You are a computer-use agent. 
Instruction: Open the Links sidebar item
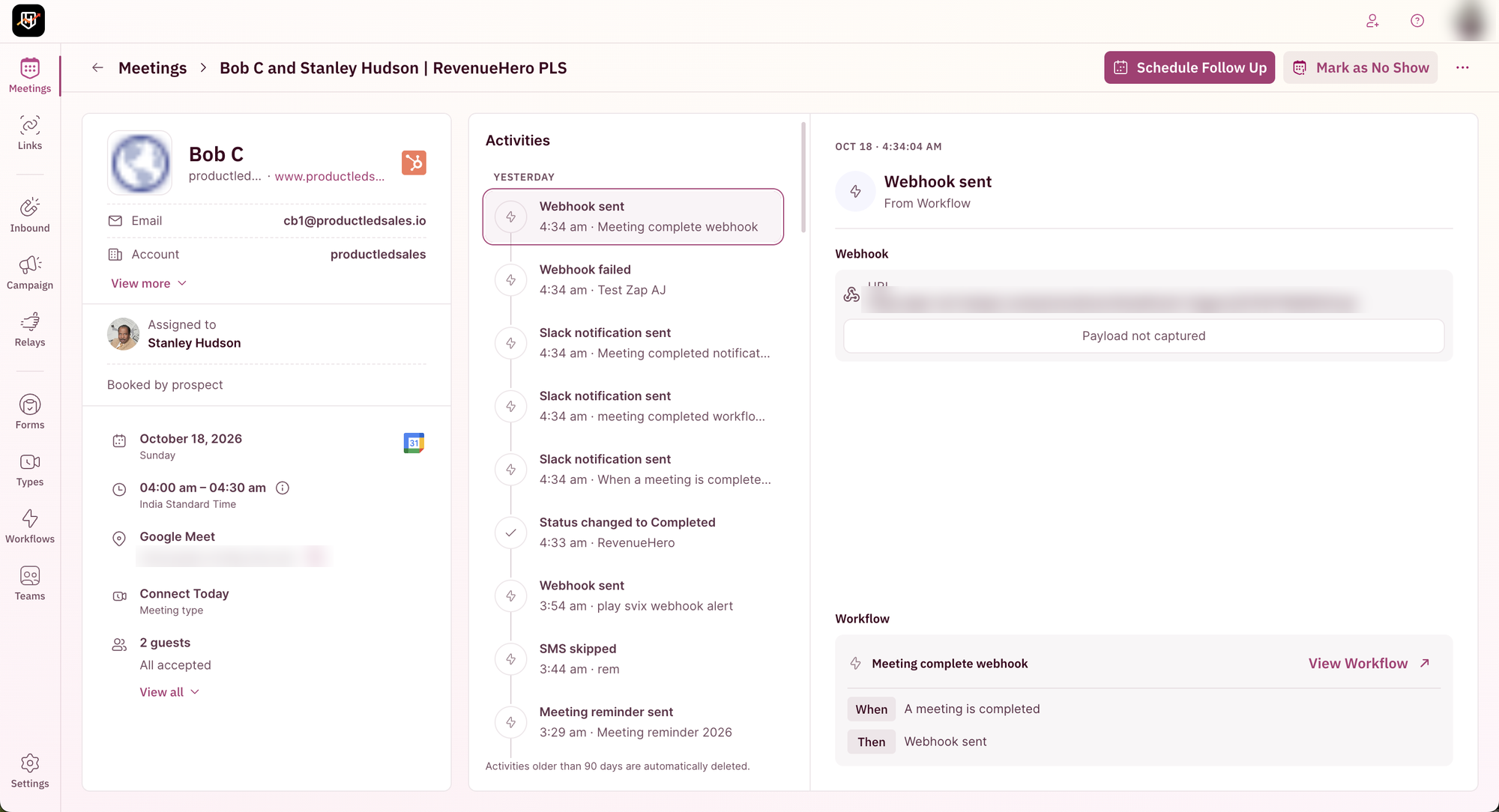coord(30,133)
